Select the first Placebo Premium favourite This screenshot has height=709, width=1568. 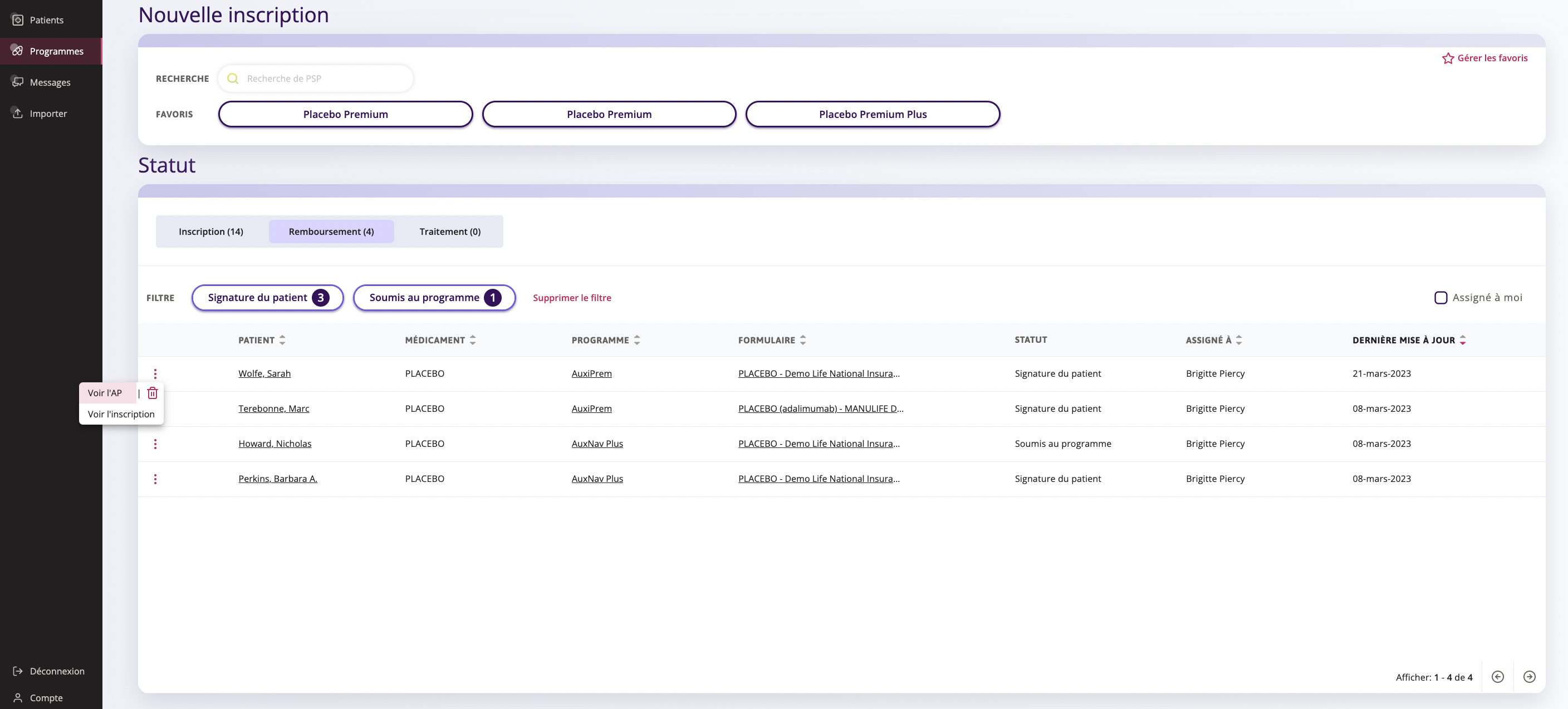[346, 114]
